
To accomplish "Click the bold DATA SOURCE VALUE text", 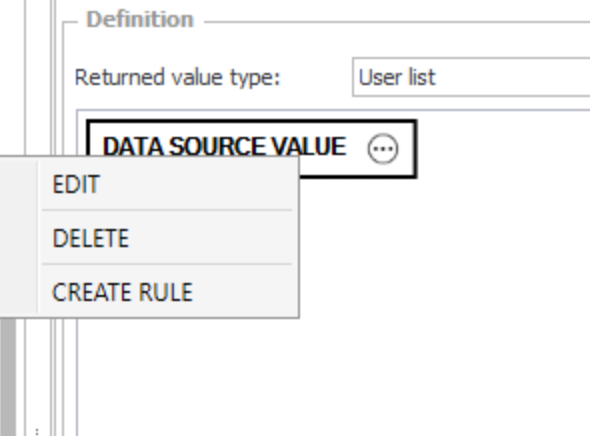I will [224, 147].
